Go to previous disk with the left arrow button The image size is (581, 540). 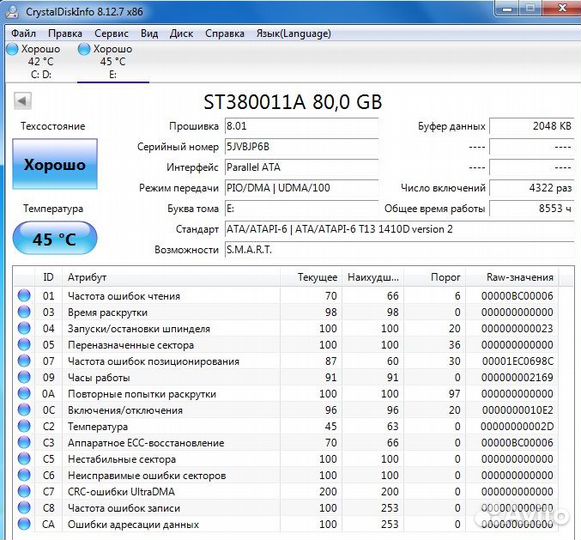[23, 101]
